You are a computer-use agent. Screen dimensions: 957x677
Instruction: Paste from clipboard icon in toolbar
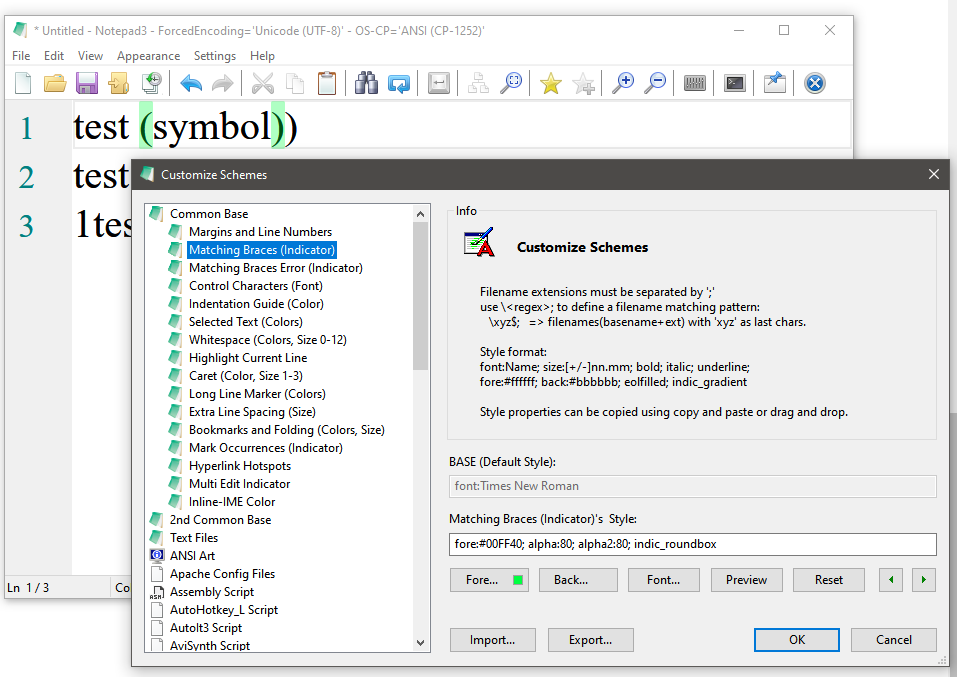pos(327,84)
